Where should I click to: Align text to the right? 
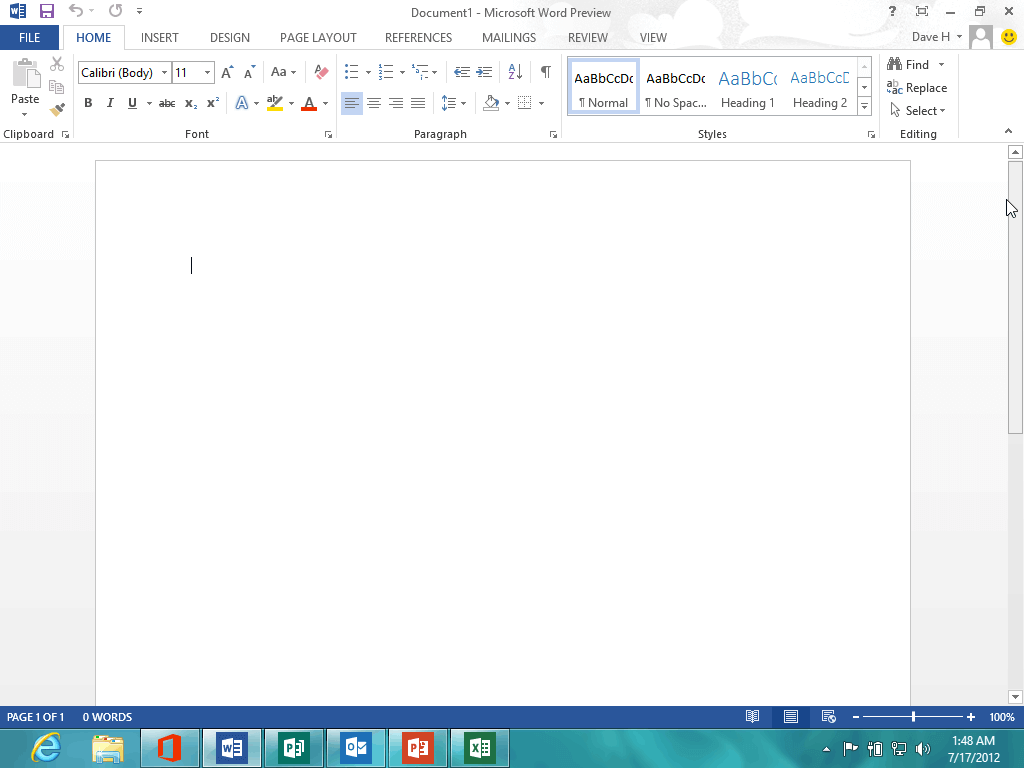(396, 103)
